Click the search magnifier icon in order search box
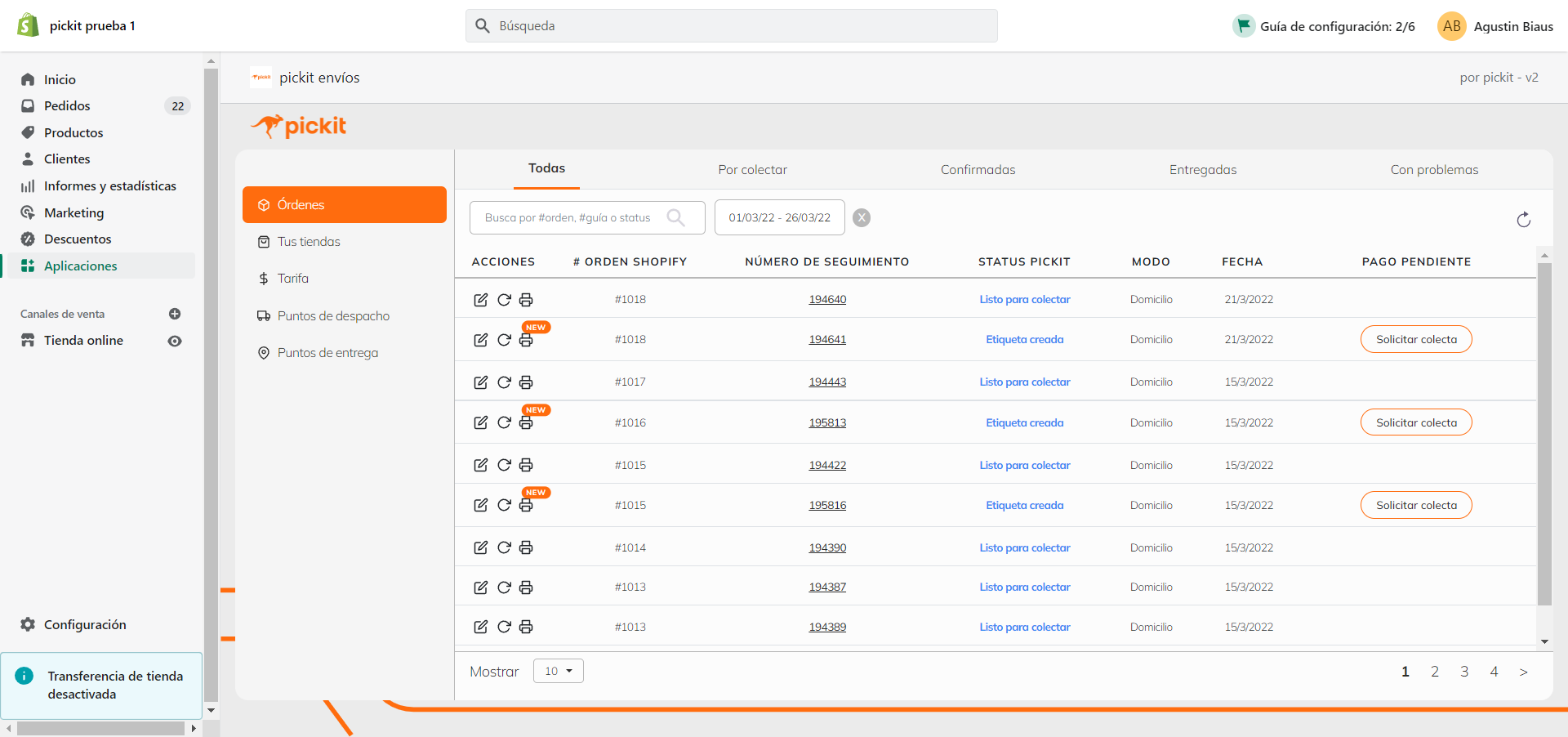The image size is (1568, 737). click(x=675, y=217)
